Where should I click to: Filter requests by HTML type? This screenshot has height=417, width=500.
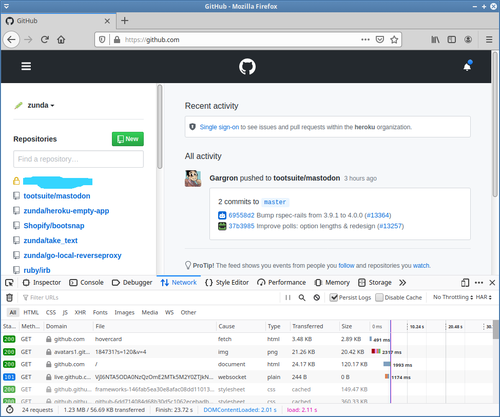pyautogui.click(x=31, y=312)
